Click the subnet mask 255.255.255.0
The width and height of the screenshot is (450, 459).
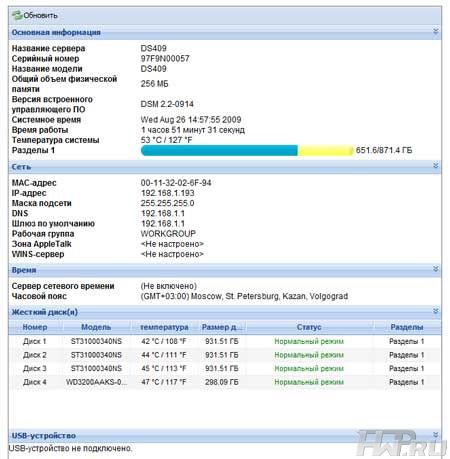coord(168,203)
